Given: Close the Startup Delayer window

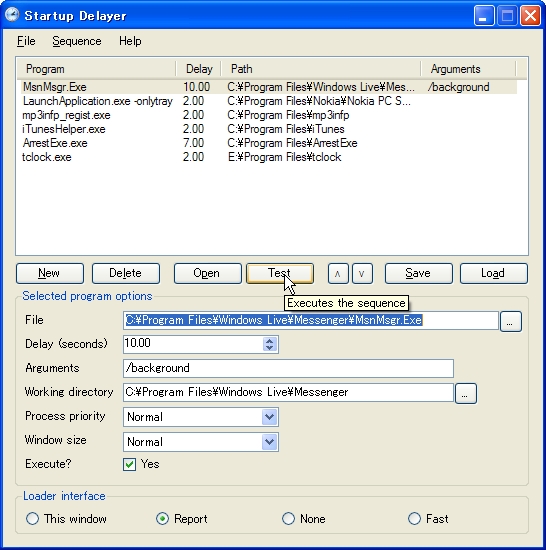Looking at the screenshot, I should point(530,16).
